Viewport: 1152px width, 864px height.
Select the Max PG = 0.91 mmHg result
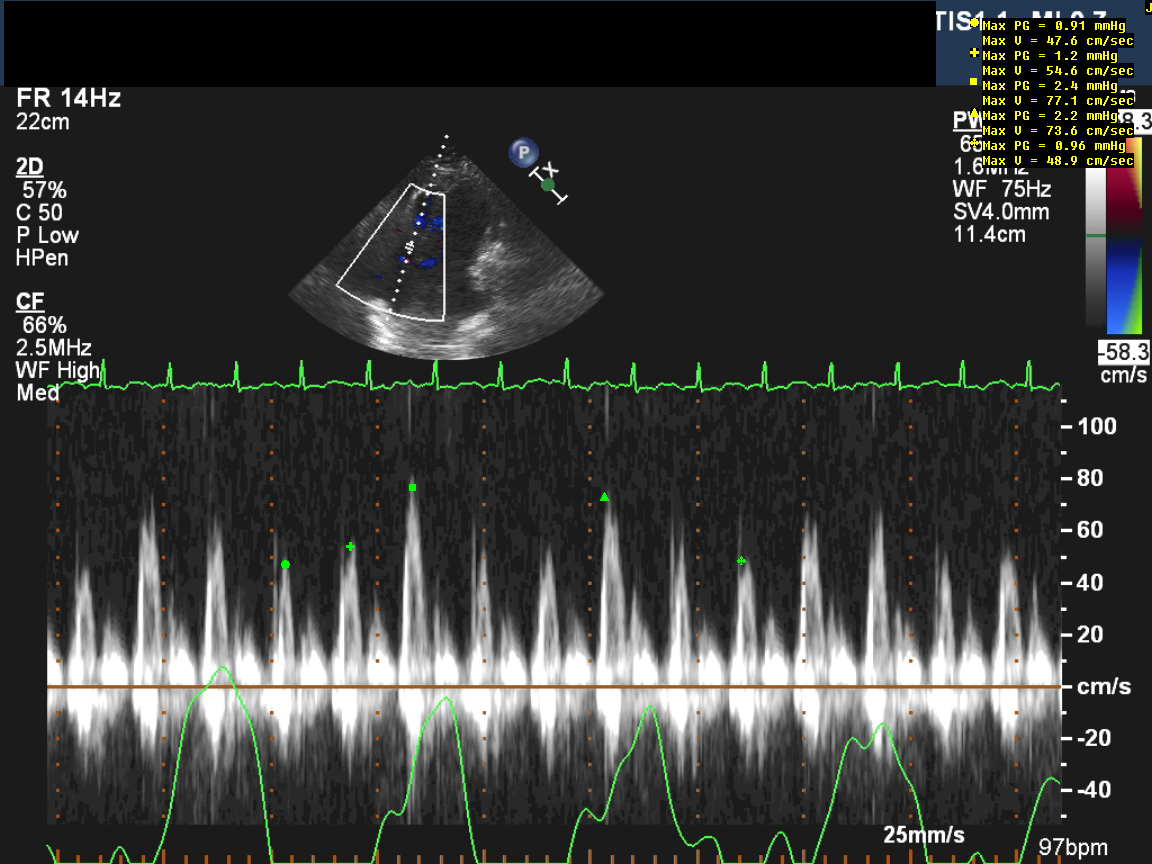(1060, 26)
